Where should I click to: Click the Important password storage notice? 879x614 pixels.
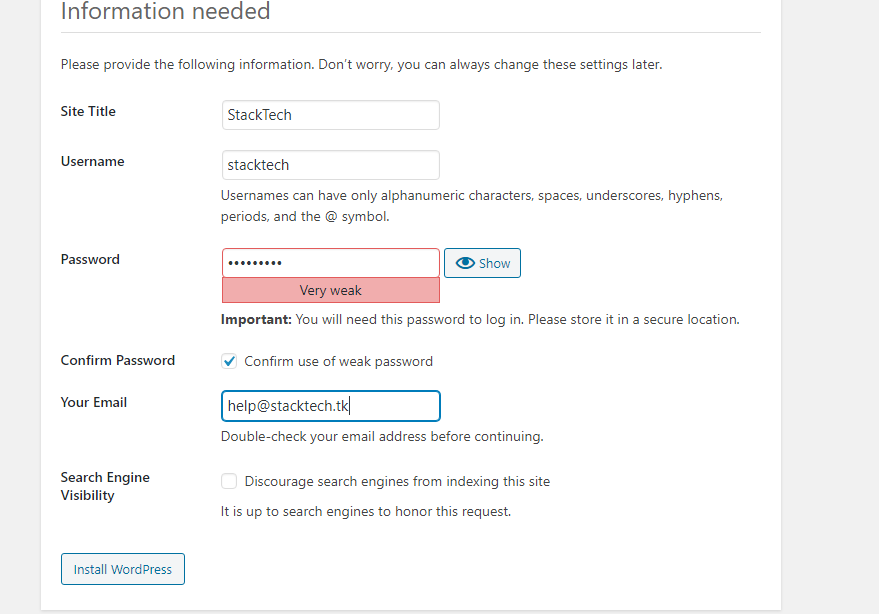[x=480, y=320]
